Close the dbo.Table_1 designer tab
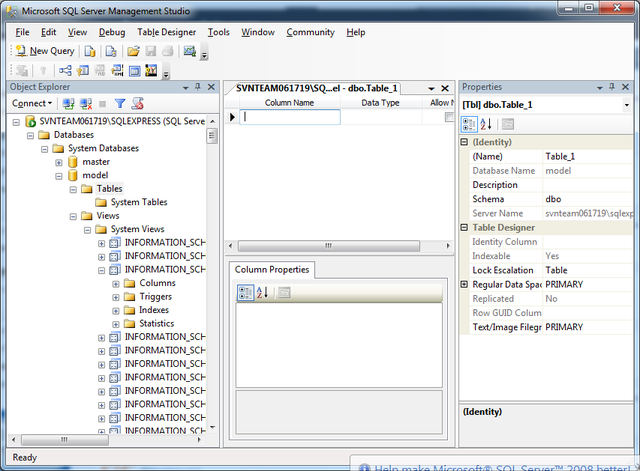Screen dimensions: 640x471 [x=445, y=88]
